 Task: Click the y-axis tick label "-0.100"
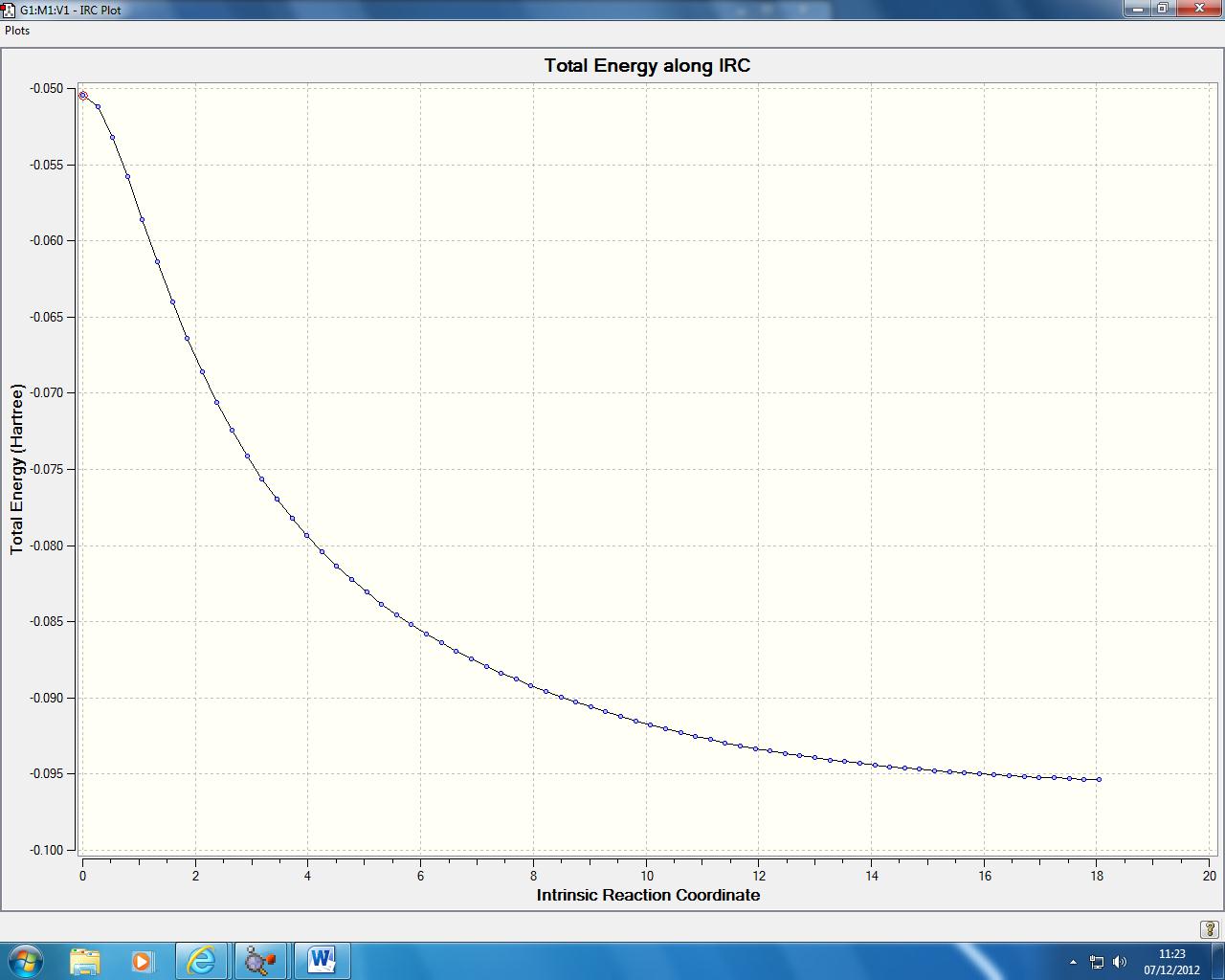46,850
